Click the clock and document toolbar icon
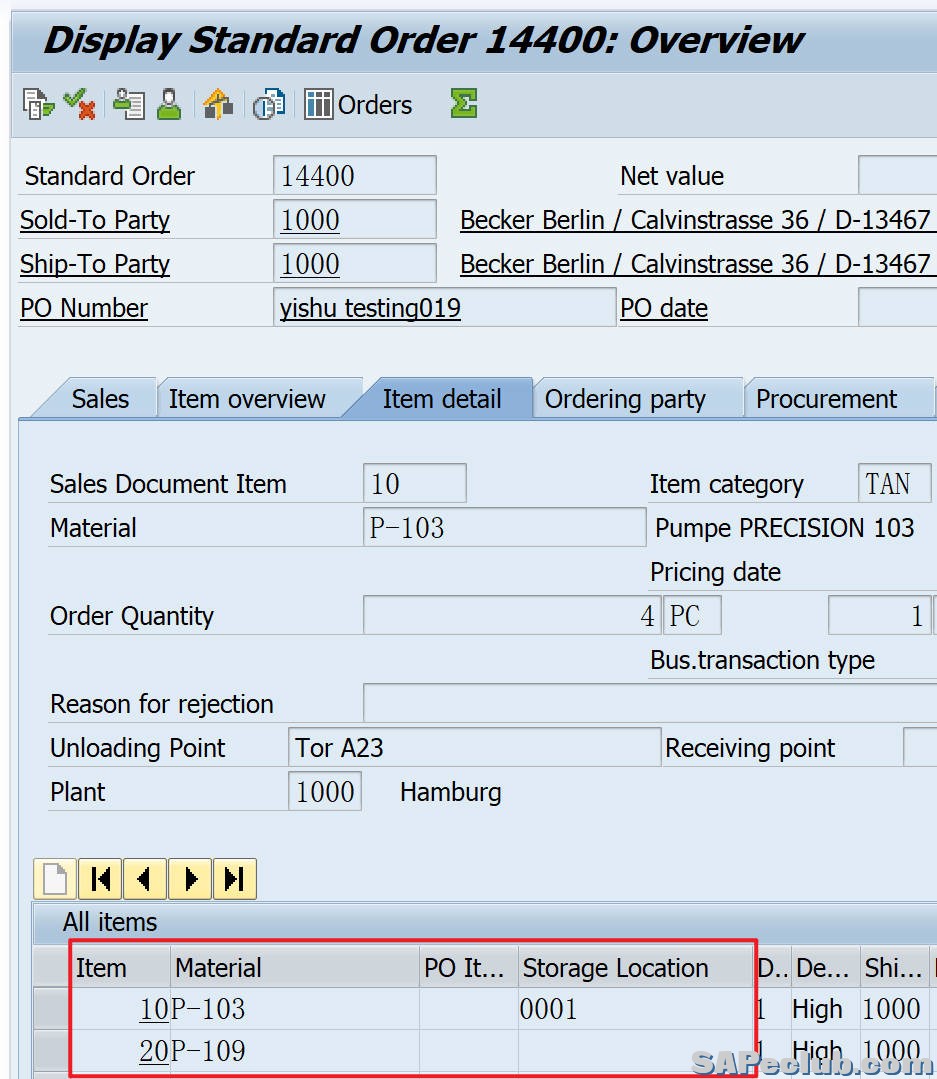 pos(268,104)
